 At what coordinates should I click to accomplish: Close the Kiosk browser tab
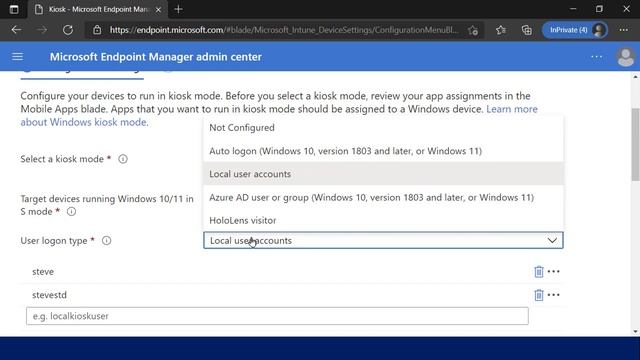158,9
